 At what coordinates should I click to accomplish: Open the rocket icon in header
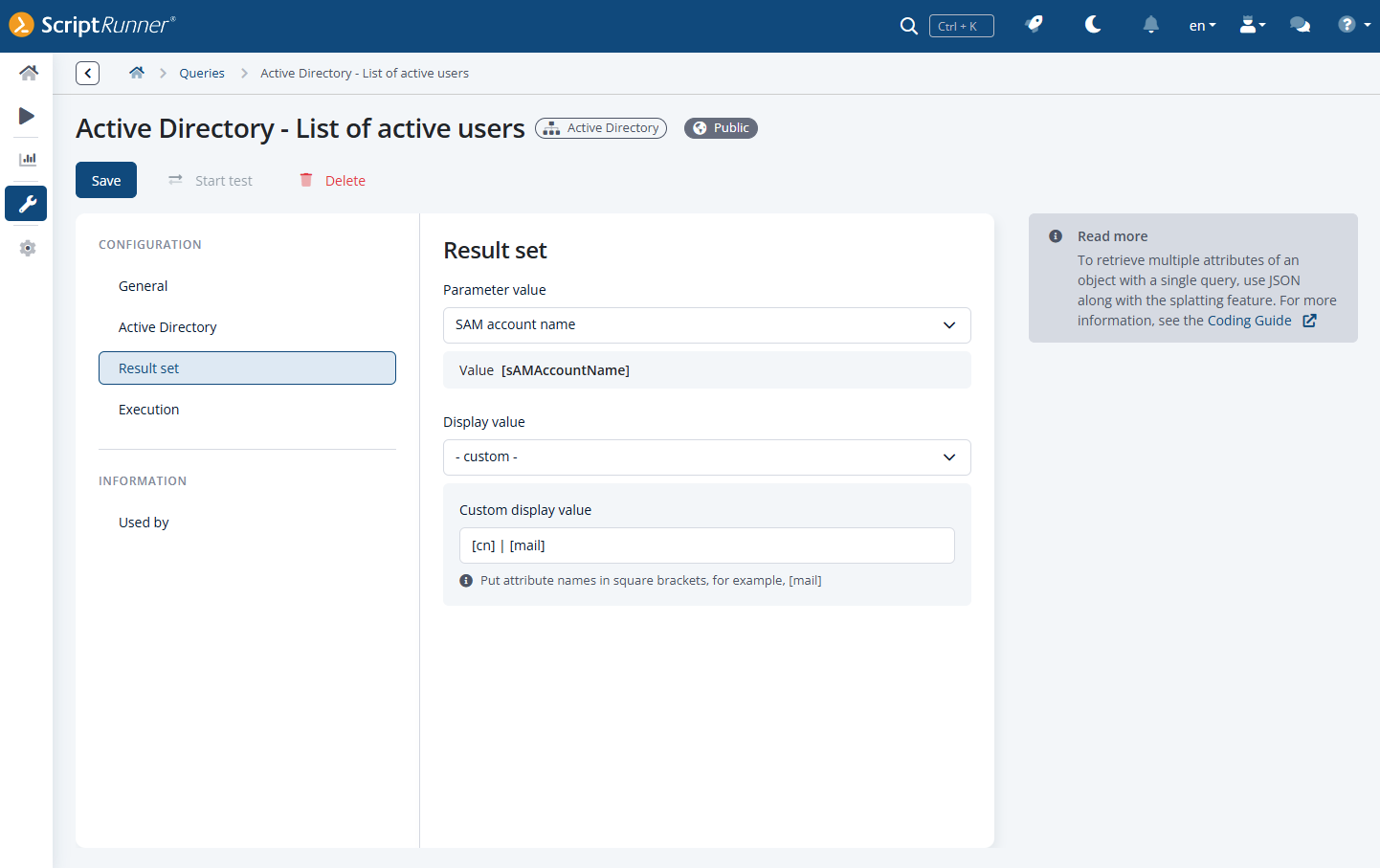tap(1034, 25)
